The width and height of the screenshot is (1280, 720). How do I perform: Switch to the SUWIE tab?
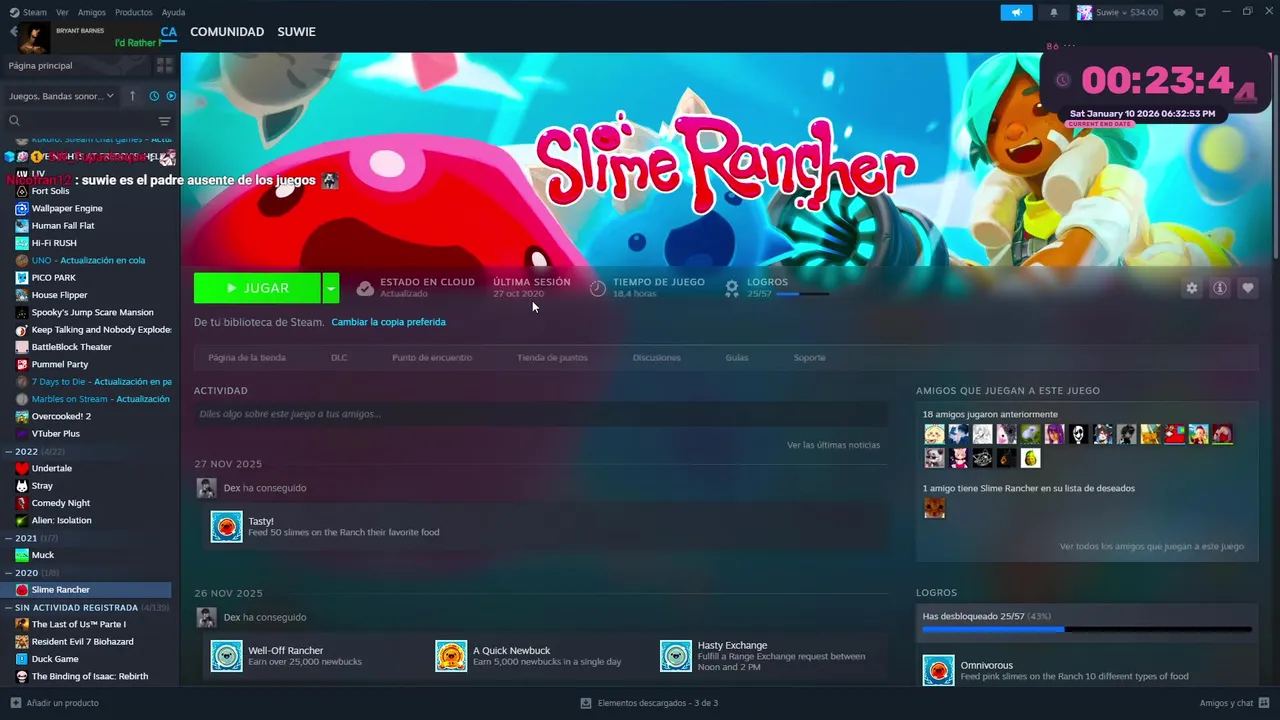296,32
